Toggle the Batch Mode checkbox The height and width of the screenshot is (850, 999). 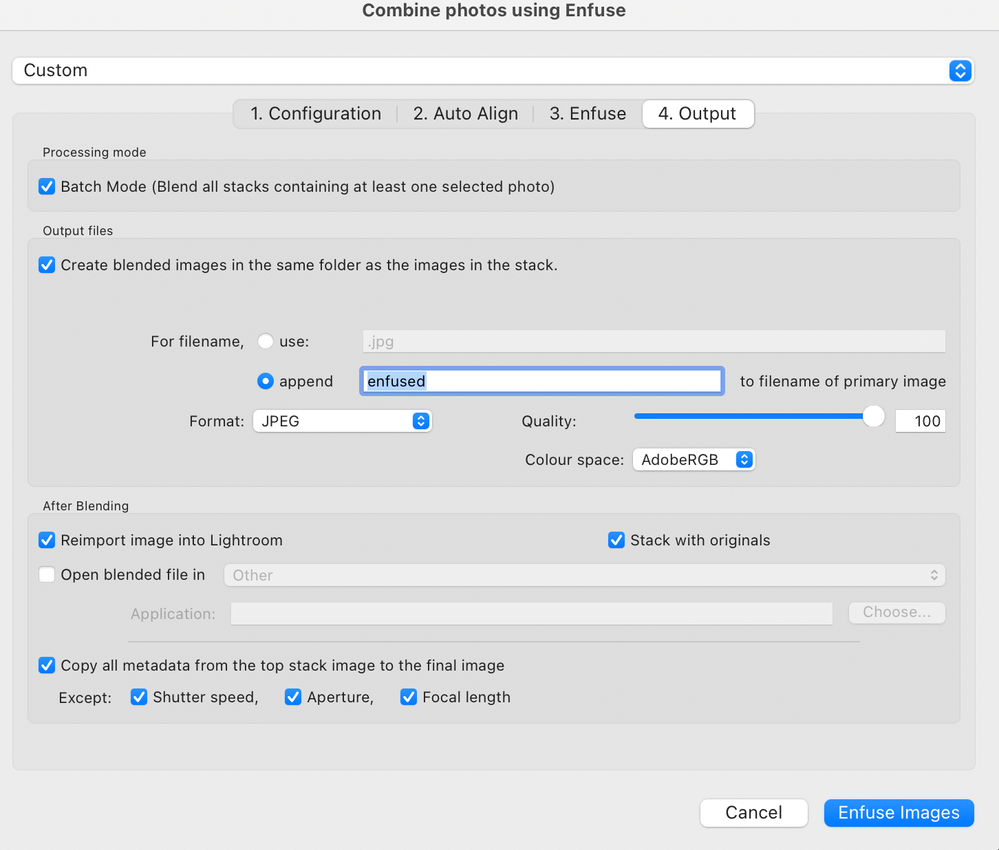[47, 186]
